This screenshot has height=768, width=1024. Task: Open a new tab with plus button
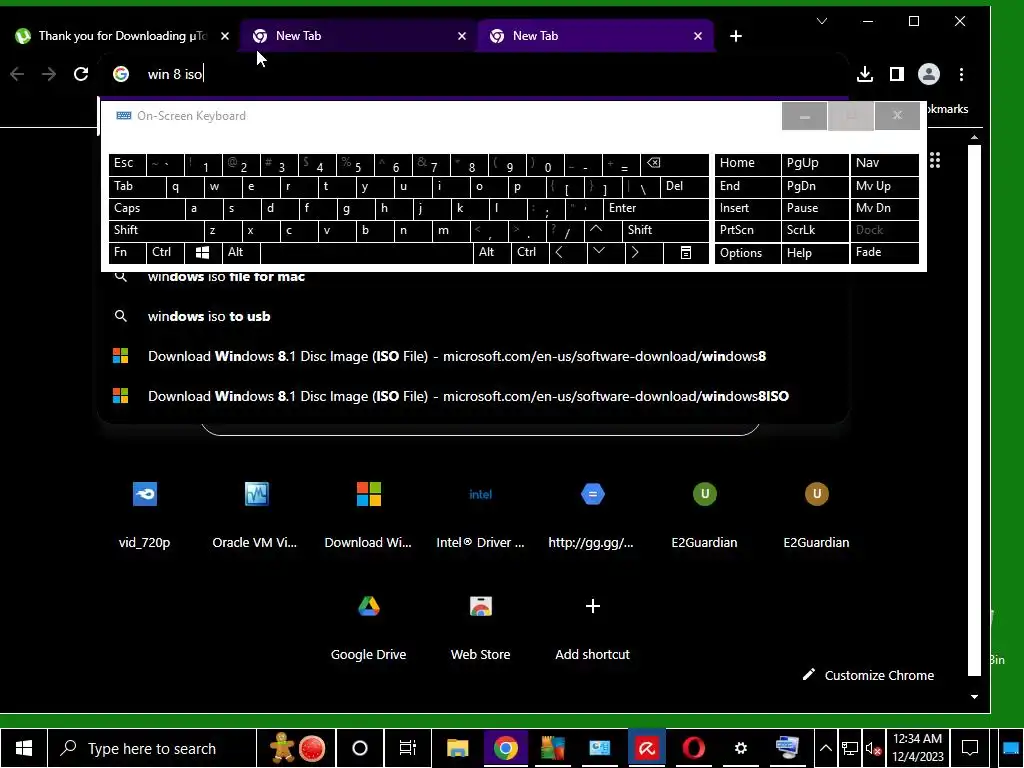[736, 36]
